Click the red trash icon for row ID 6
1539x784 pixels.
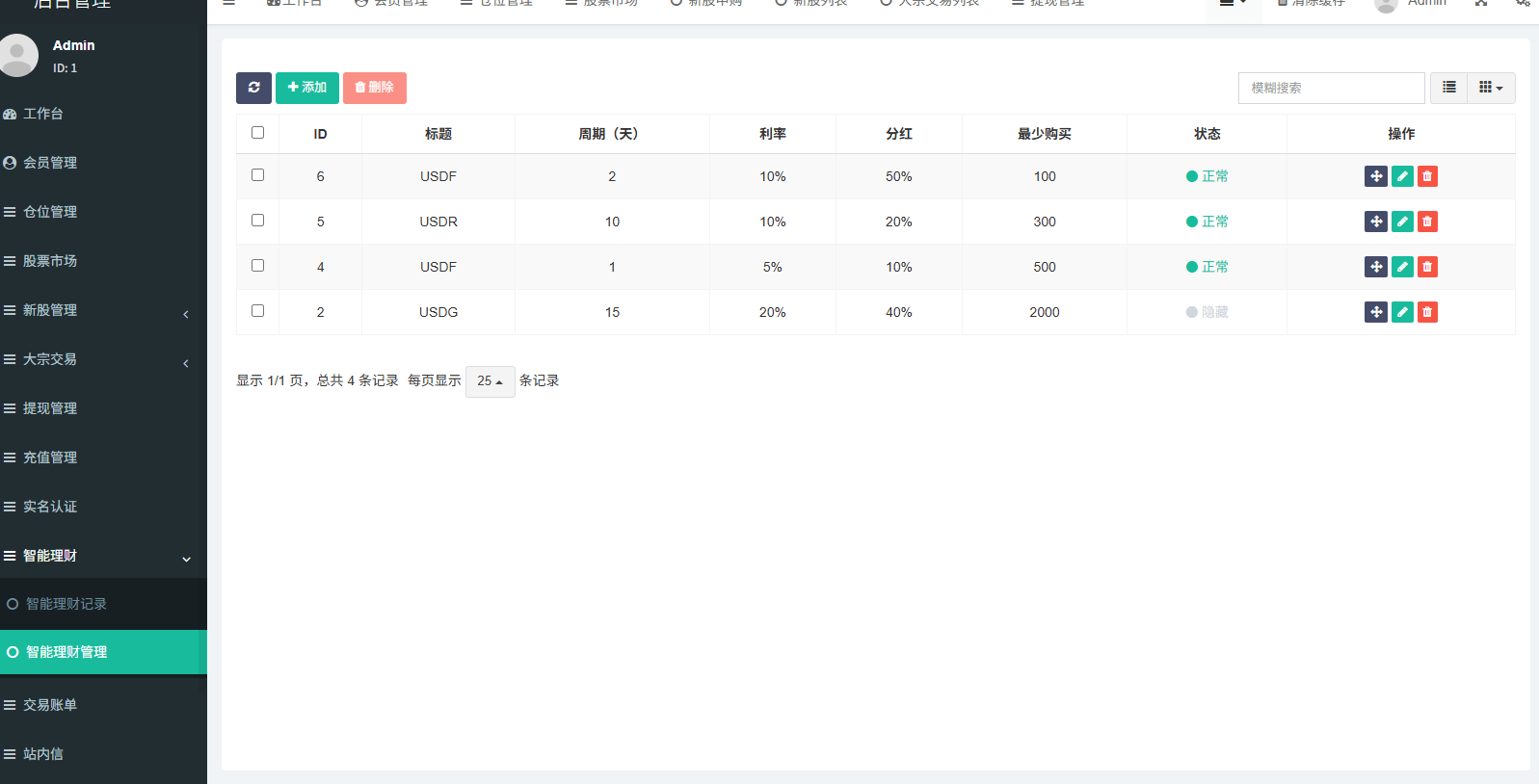[1427, 176]
